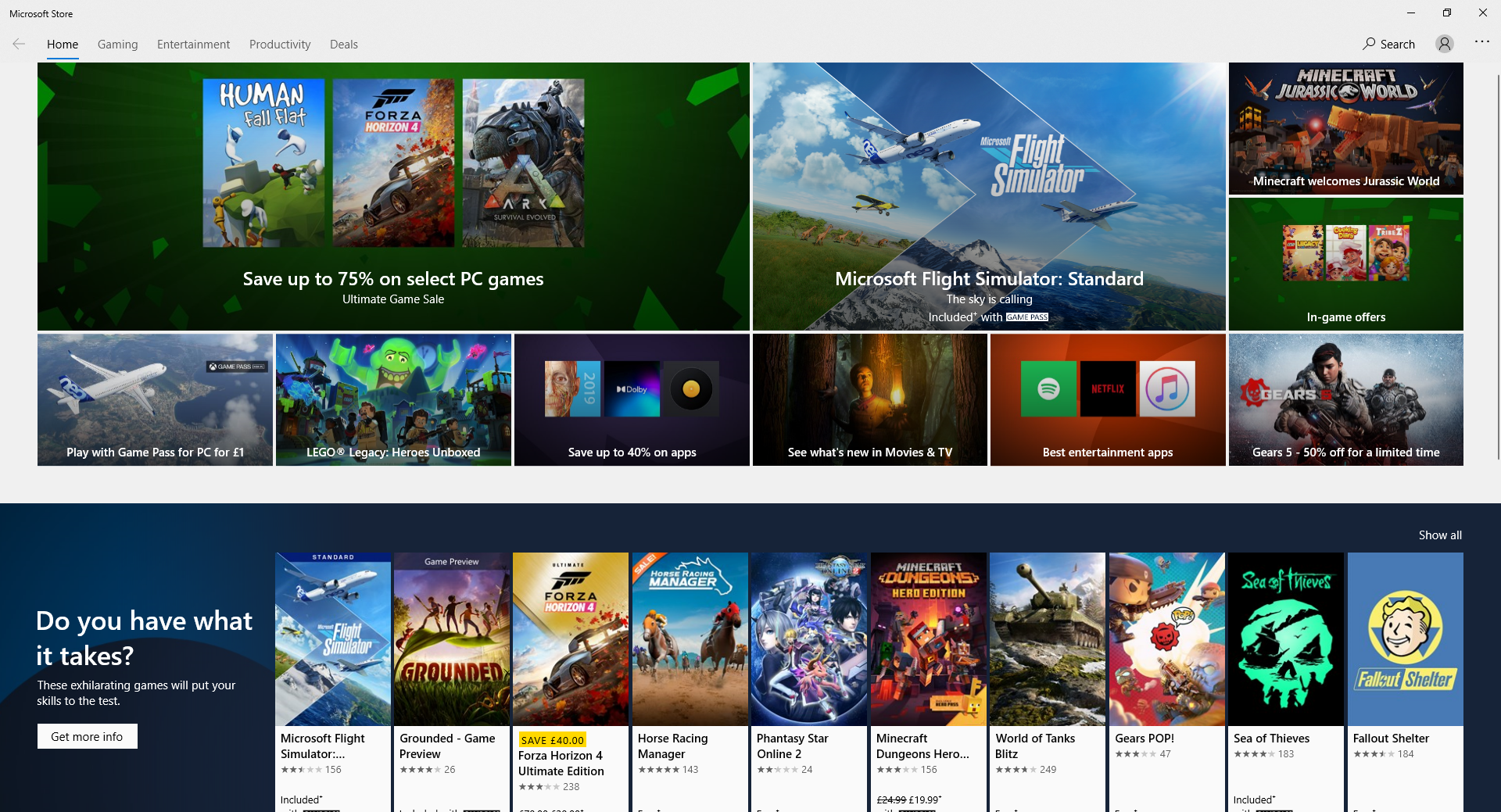Image resolution: width=1501 pixels, height=812 pixels.
Task: Select the ARK Survival Evolved cover
Action: click(523, 163)
